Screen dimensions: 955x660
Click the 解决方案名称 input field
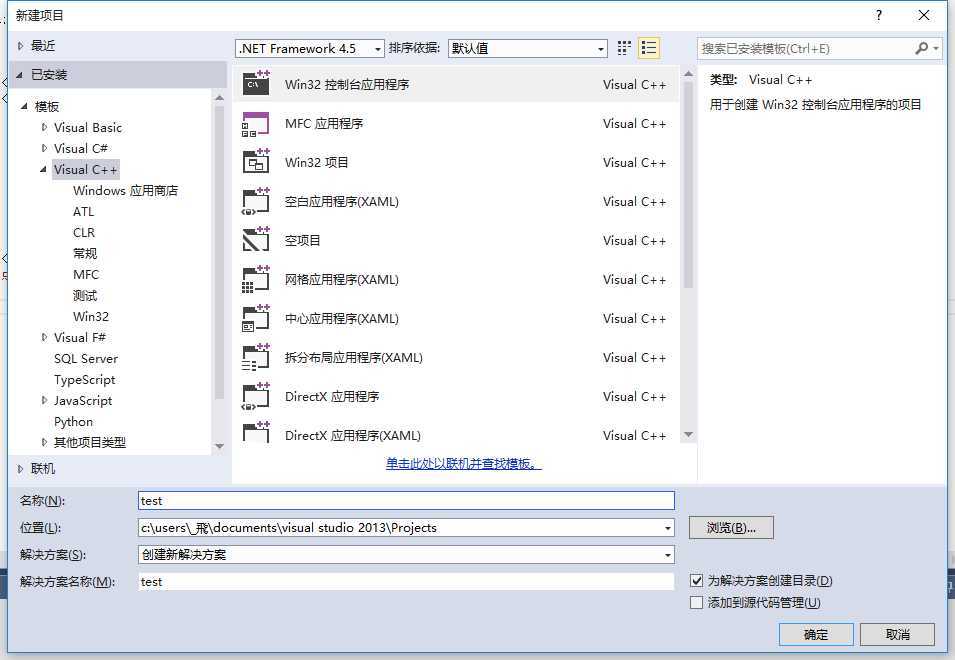[406, 581]
